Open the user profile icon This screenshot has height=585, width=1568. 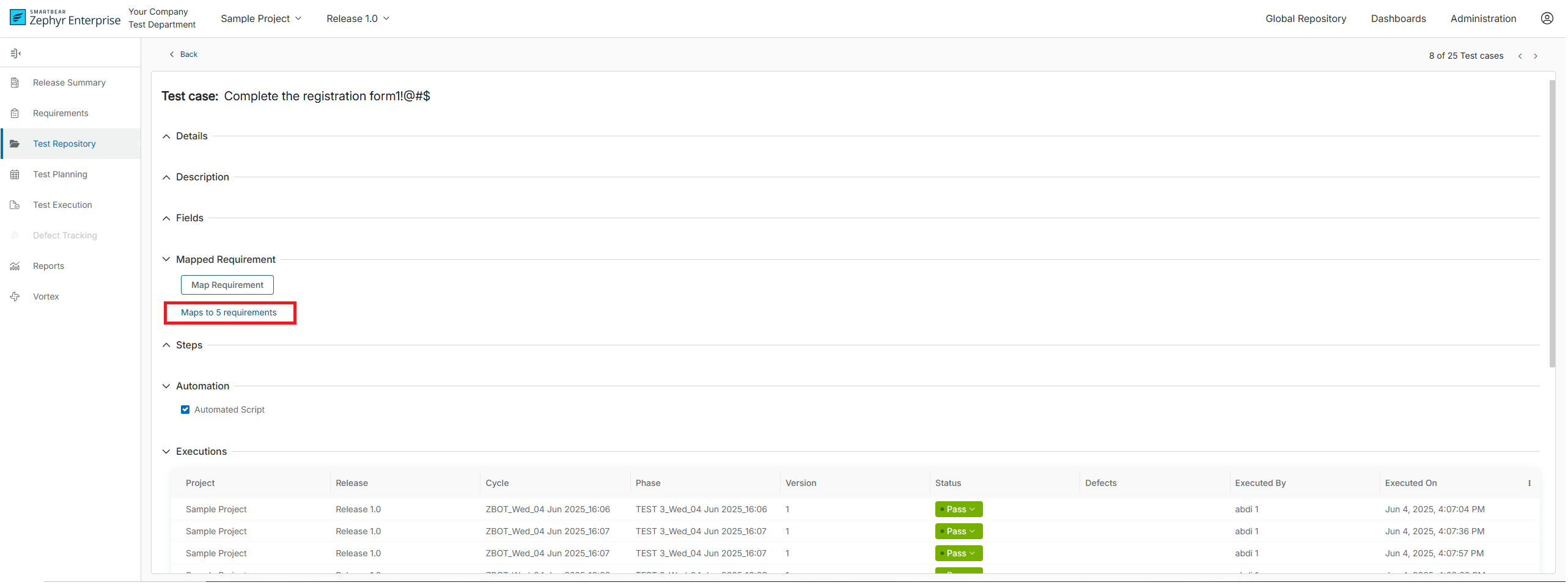(x=1547, y=18)
